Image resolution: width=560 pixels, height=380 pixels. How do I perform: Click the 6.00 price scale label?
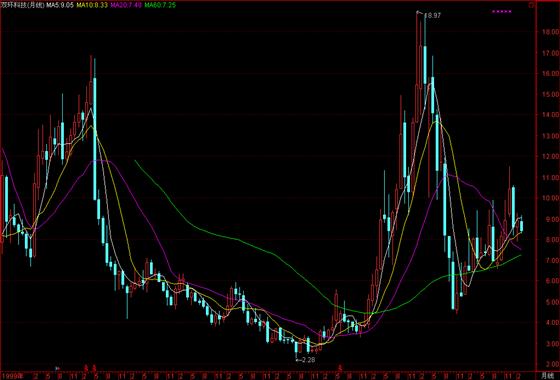pyautogui.click(x=551, y=281)
